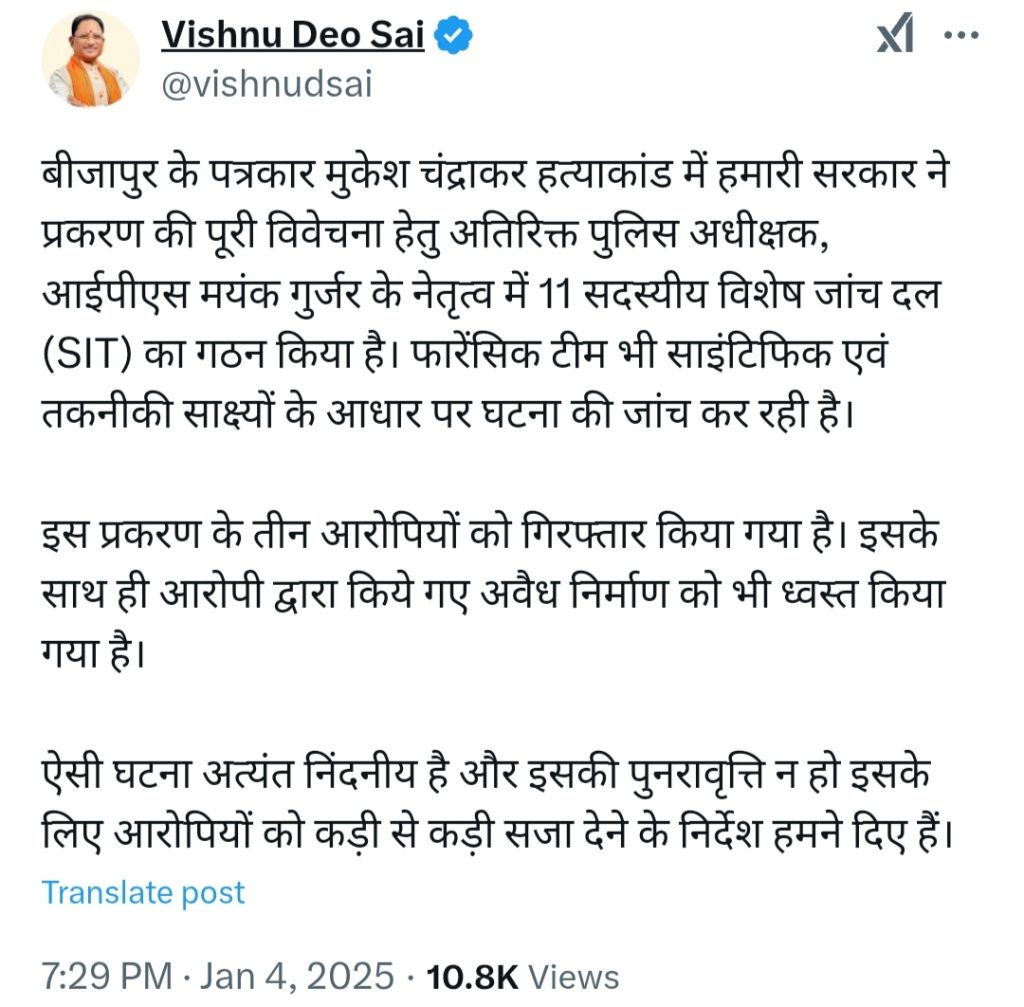Click the blue verified checkmark badge
This screenshot has height=1007, width=1024.
[453, 36]
